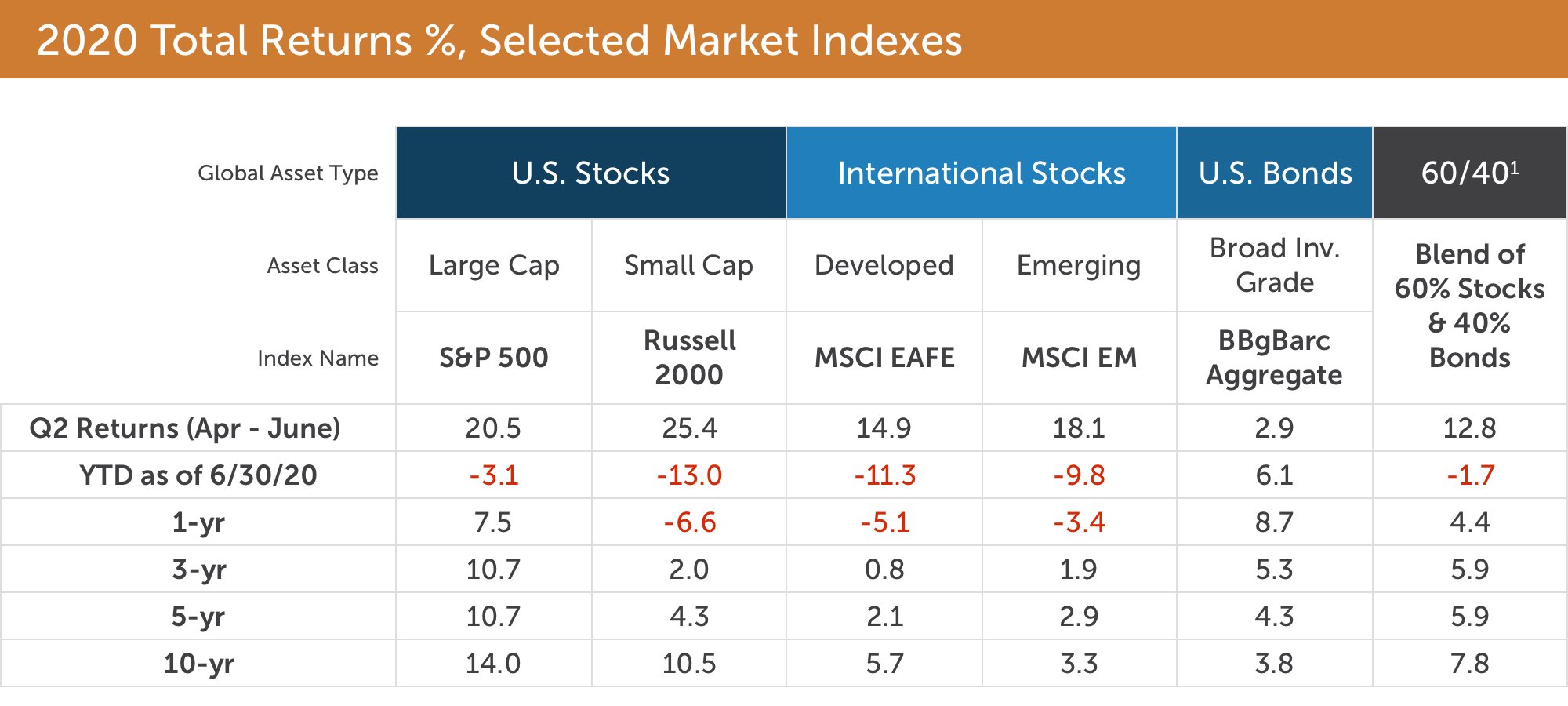Click the YTD as of 6/30/20 row label

pos(198,475)
